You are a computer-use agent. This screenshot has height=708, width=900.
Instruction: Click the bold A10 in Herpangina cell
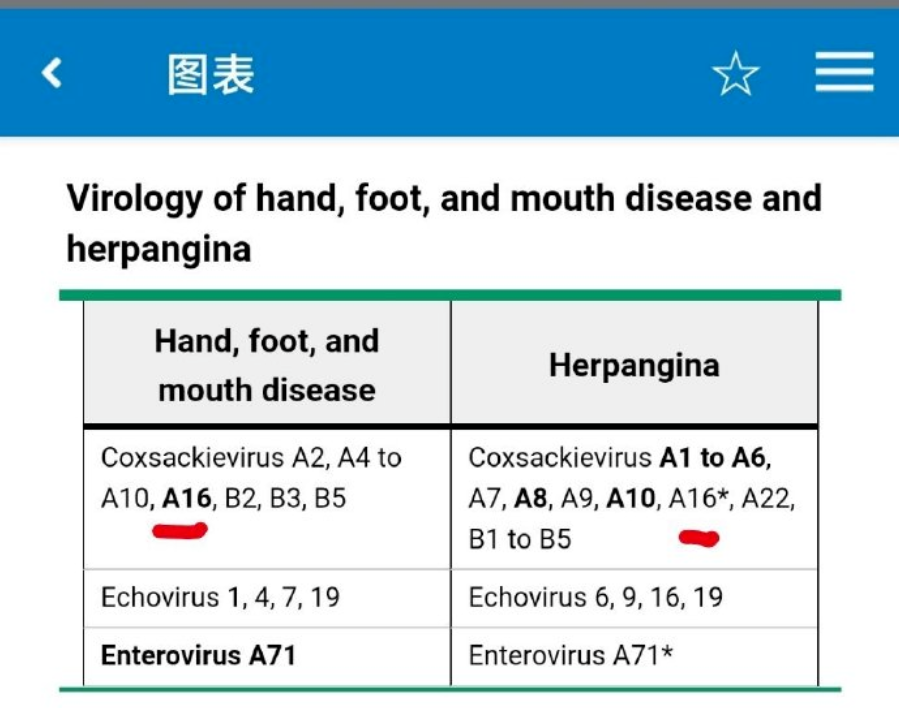pos(630,498)
